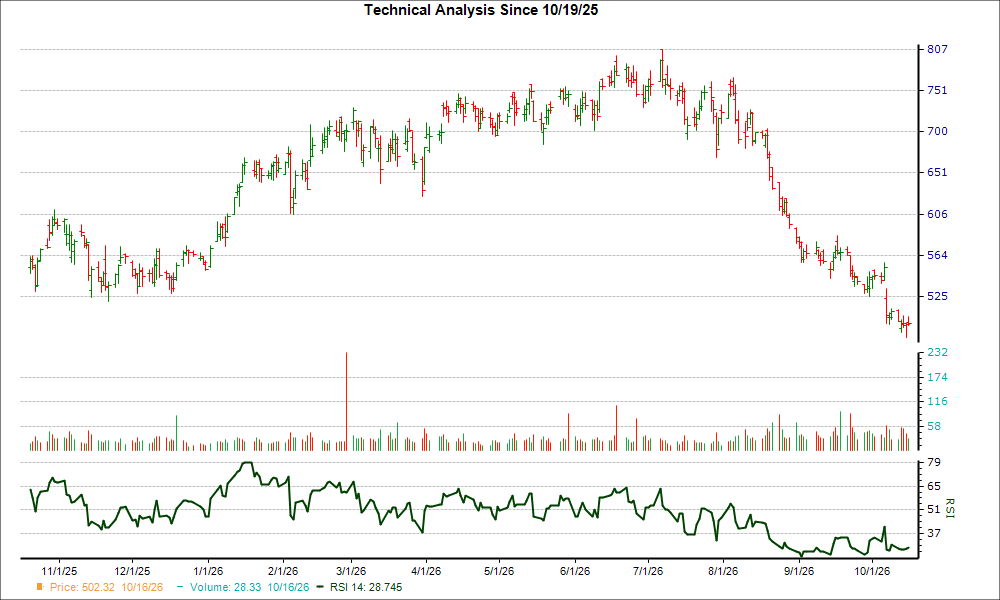Click the 7/1/26 date label

click(648, 571)
